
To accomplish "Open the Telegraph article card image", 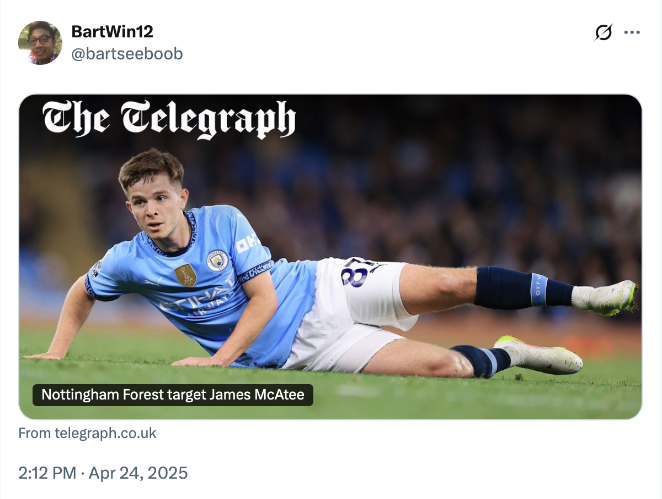I will click(x=330, y=256).
